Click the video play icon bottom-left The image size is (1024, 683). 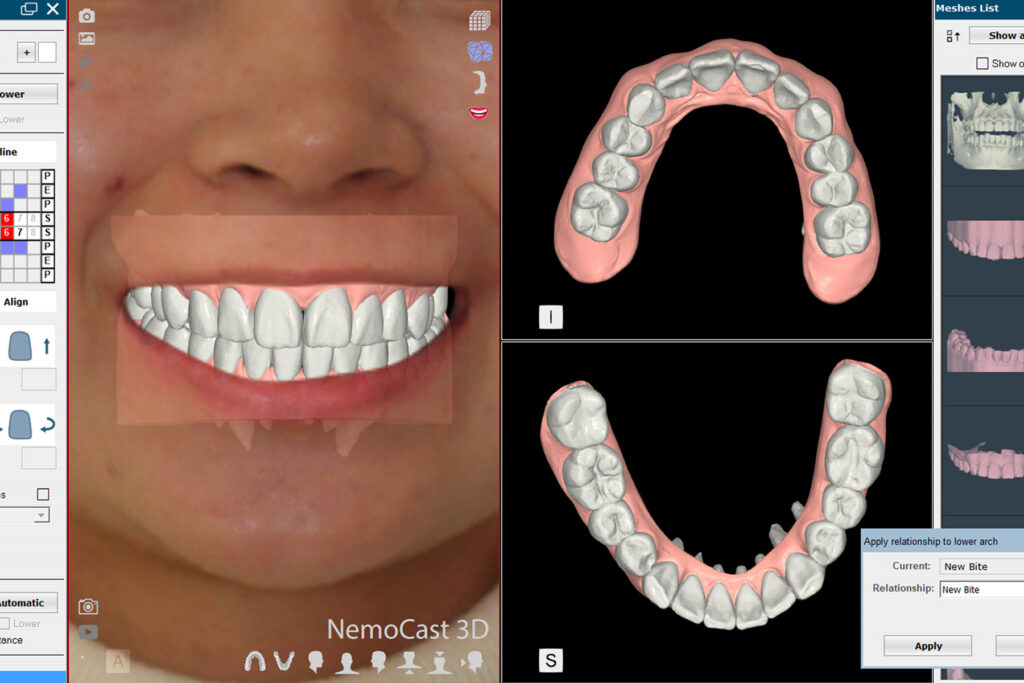coord(88,631)
